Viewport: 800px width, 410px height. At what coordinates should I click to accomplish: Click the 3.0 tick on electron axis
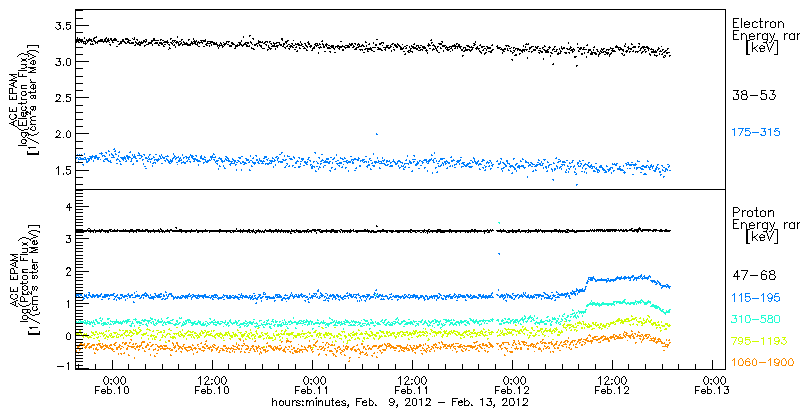(62, 62)
